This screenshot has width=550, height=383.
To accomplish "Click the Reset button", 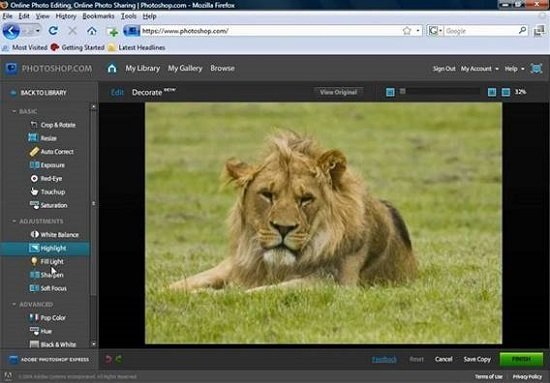I will (416, 359).
